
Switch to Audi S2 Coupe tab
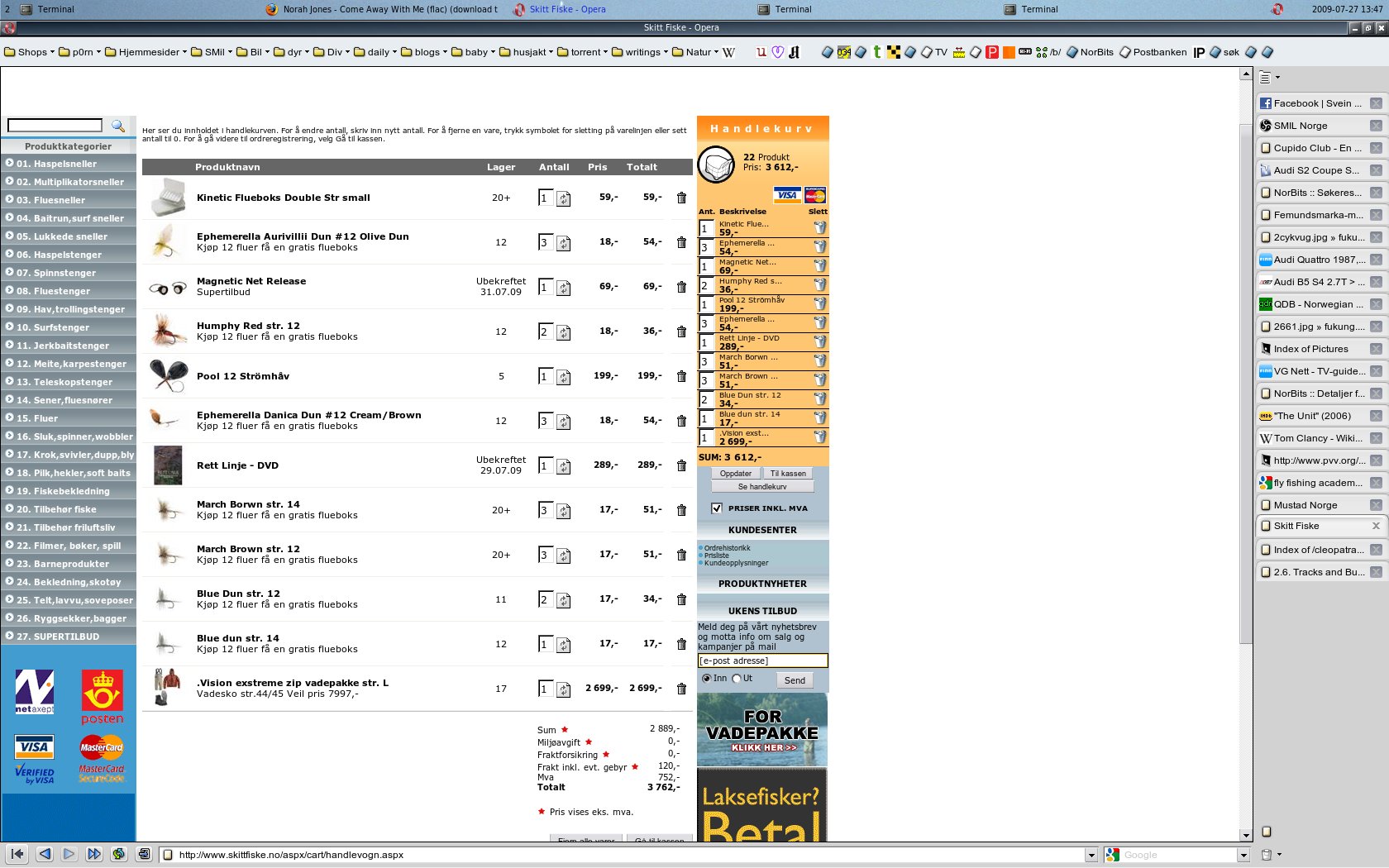point(1320,170)
